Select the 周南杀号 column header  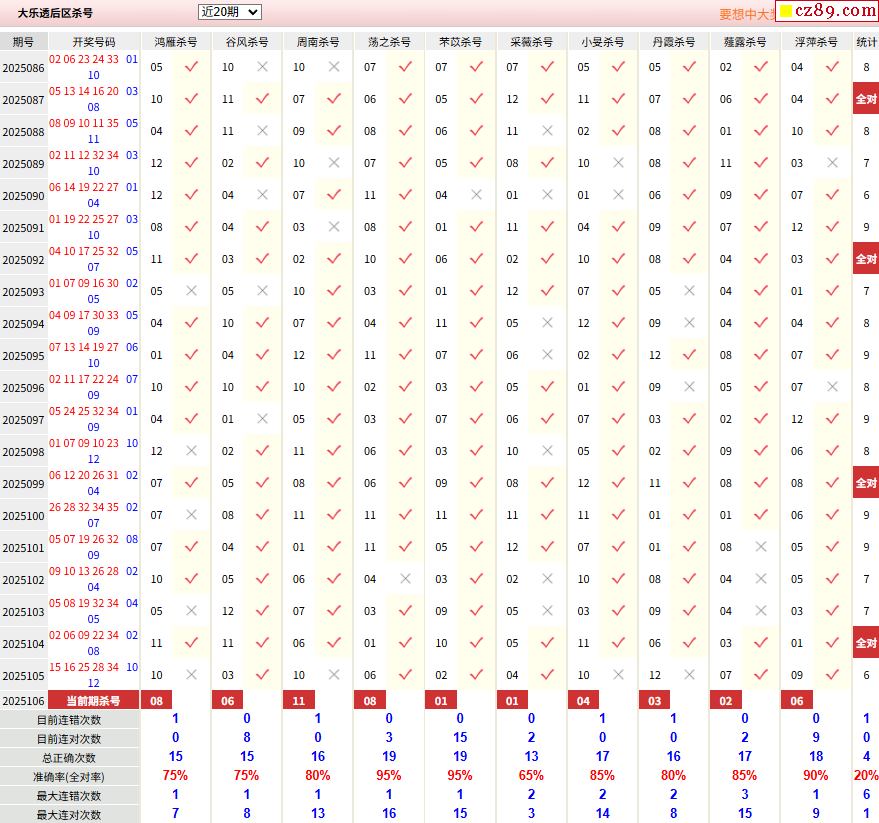pos(318,41)
